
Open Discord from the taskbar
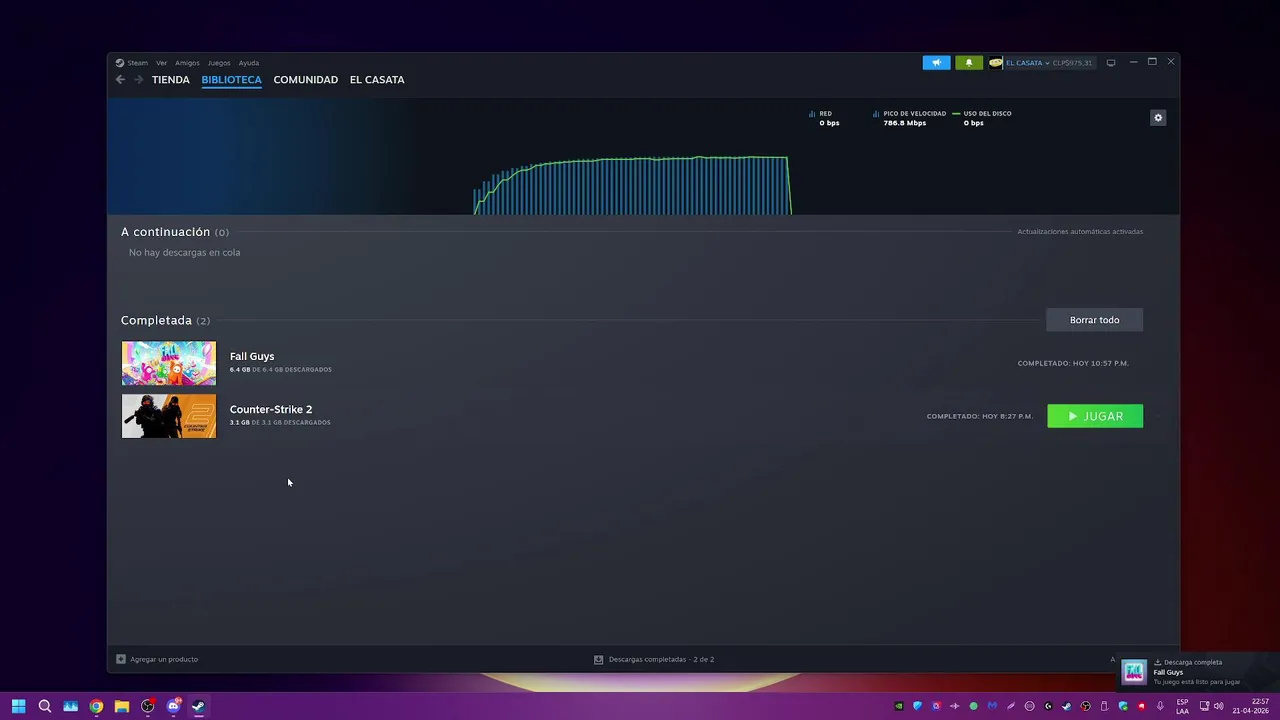tap(173, 706)
